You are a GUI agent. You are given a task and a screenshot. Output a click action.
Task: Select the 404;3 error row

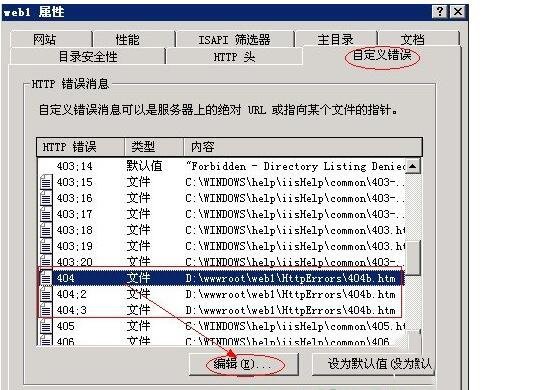pyautogui.click(x=221, y=310)
